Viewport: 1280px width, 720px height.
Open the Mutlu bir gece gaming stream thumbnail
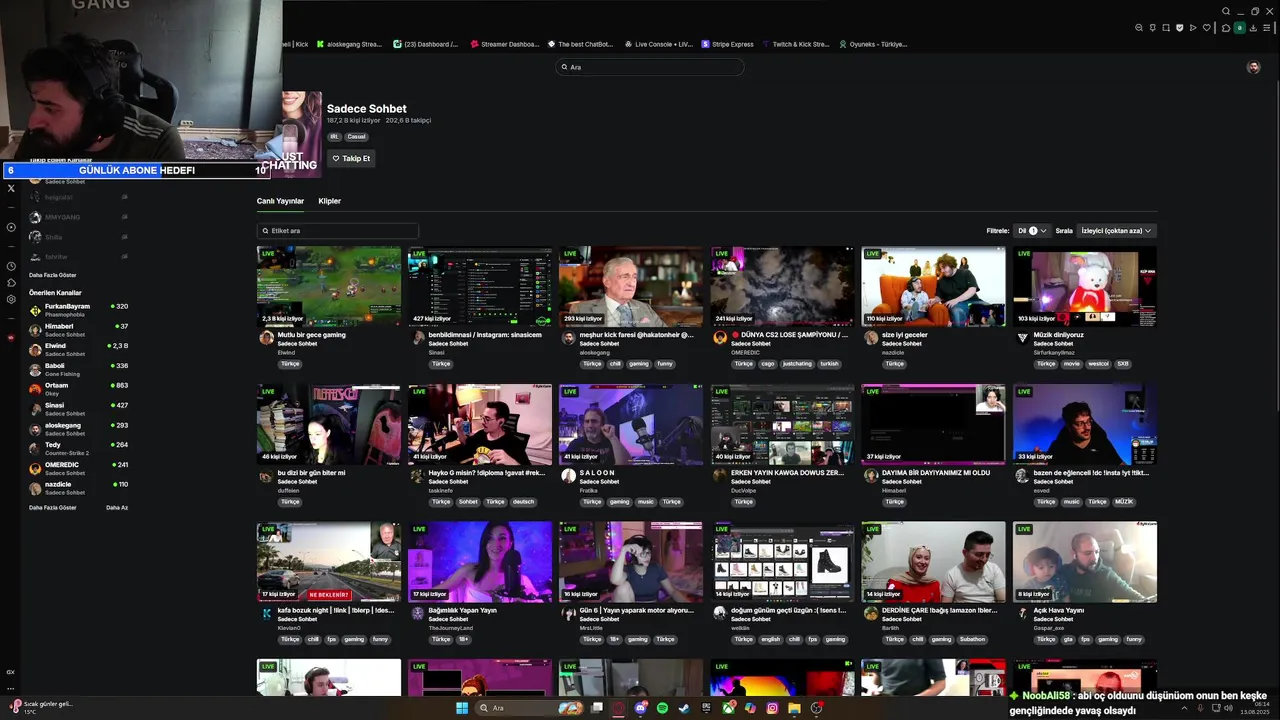tap(329, 287)
